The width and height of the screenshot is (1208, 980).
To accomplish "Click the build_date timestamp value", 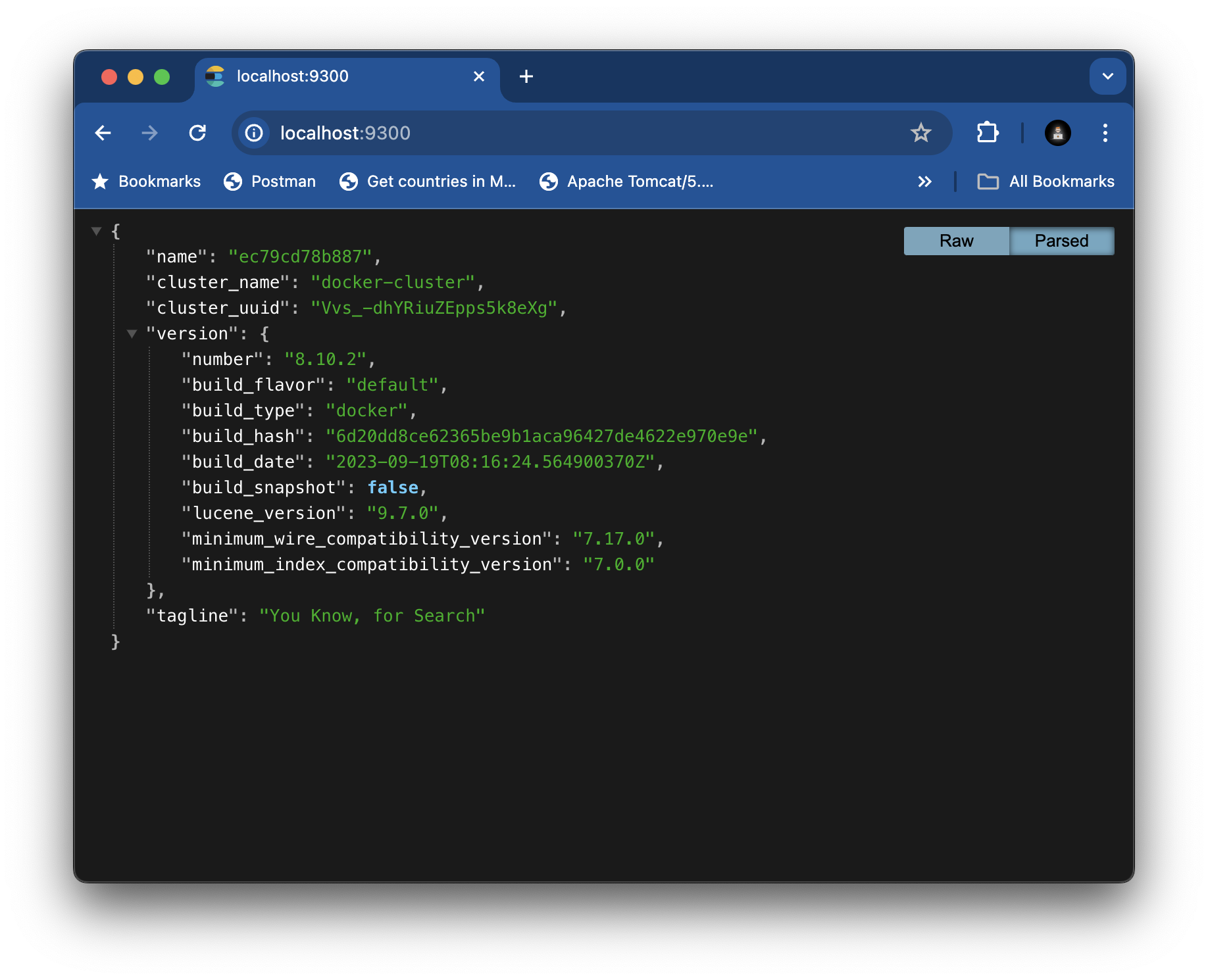I will pos(491,462).
